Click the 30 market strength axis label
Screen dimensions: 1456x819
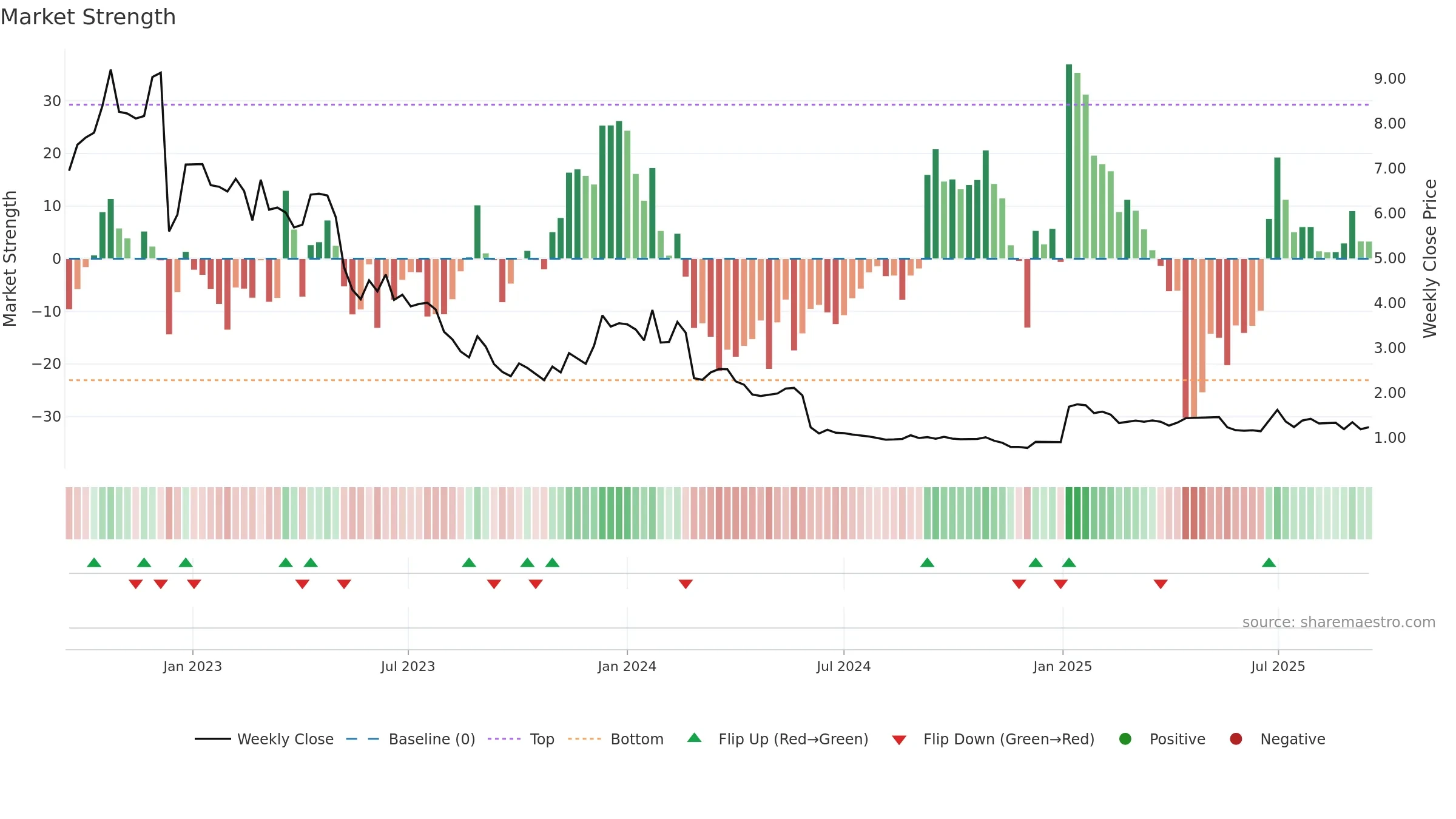click(52, 101)
